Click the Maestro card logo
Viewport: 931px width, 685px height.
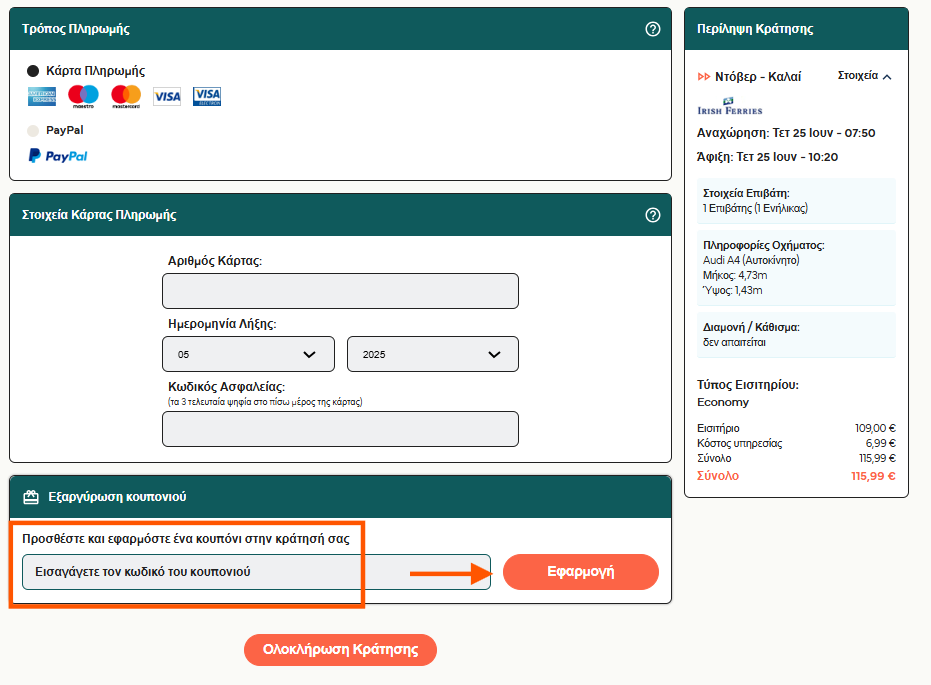coord(83,96)
